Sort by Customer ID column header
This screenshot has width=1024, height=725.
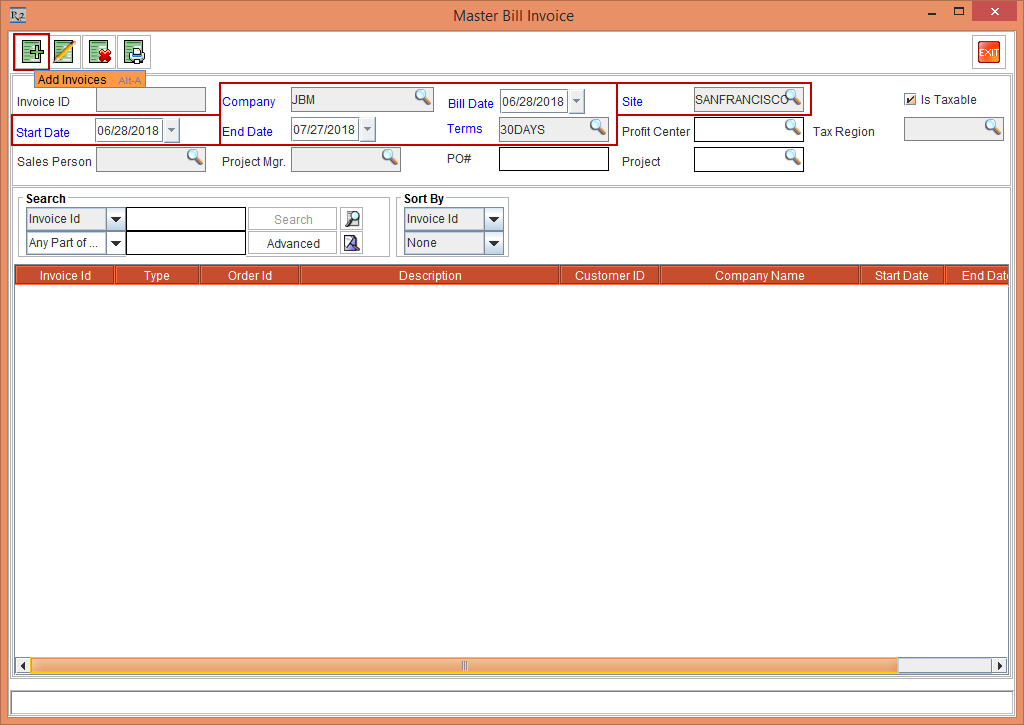609,275
